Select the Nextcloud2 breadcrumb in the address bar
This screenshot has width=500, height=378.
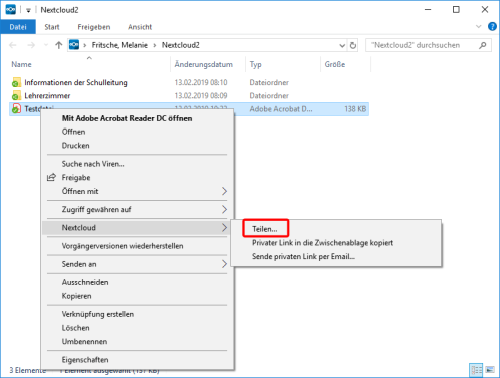pyautogui.click(x=181, y=45)
